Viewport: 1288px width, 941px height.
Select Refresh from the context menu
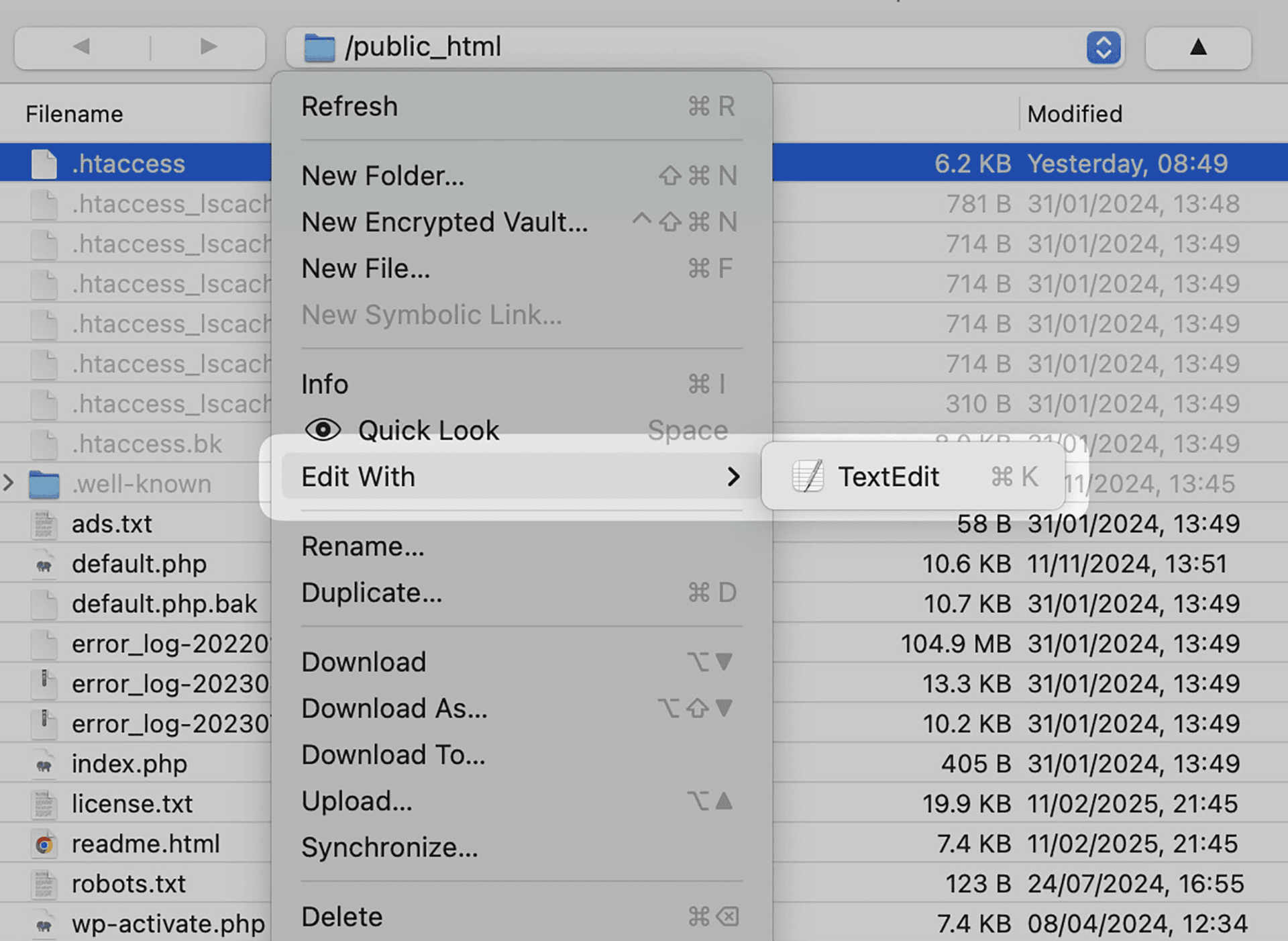tap(350, 105)
